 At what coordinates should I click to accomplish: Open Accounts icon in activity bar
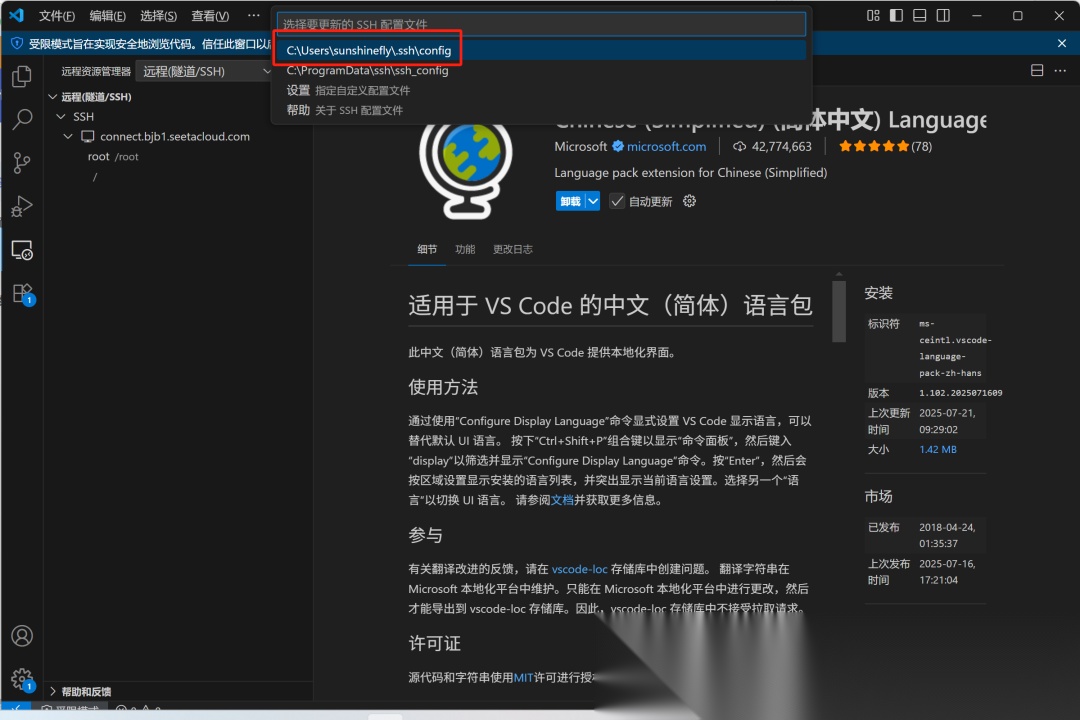[22, 635]
